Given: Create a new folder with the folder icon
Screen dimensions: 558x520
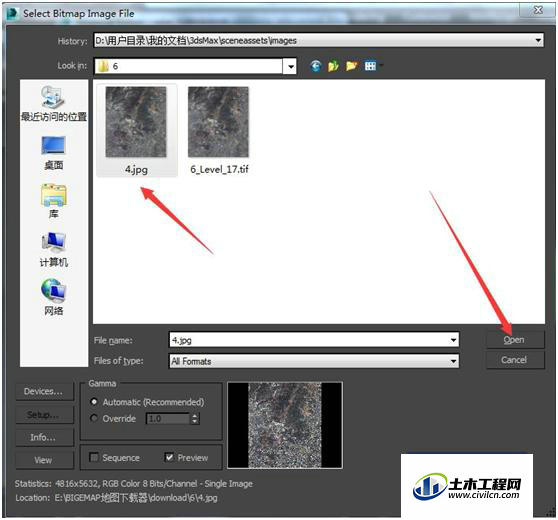Looking at the screenshot, I should (352, 66).
